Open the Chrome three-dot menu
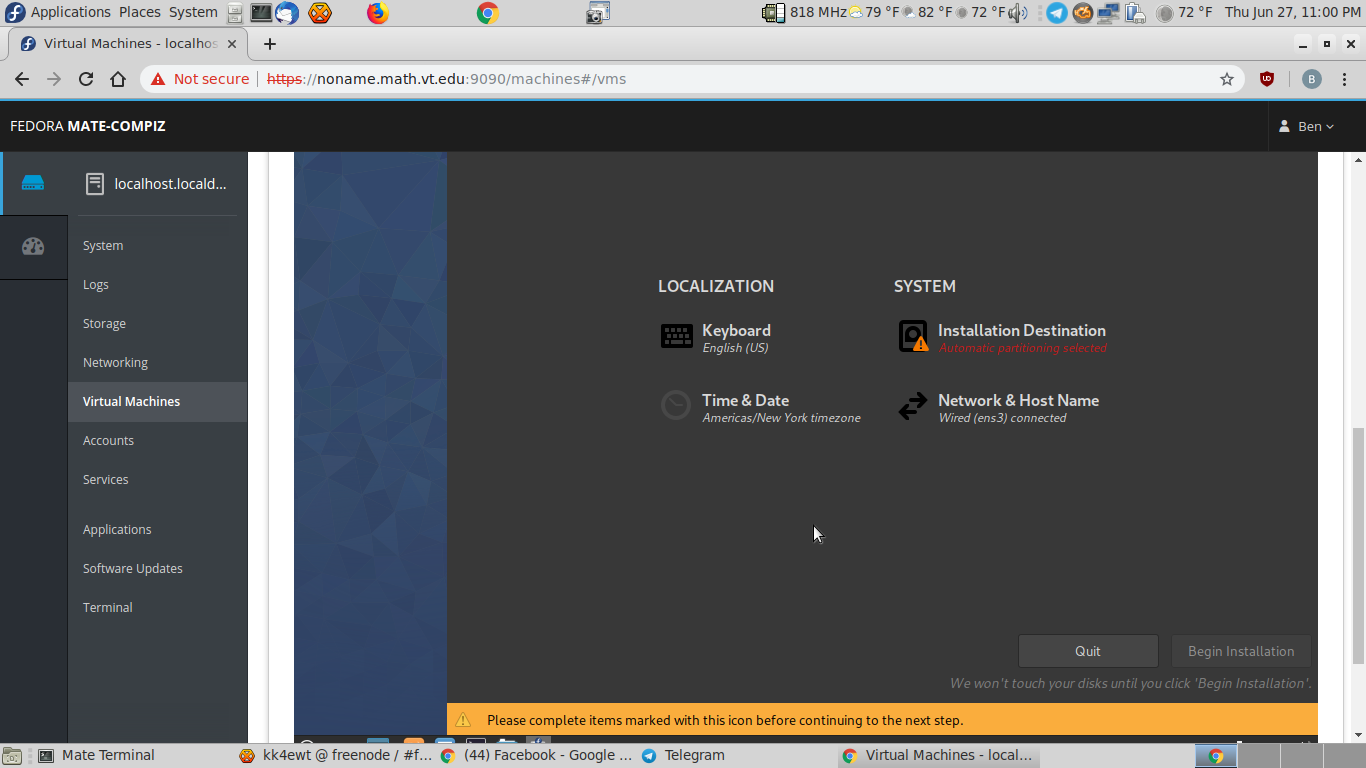This screenshot has height=768, width=1366. click(1345, 79)
